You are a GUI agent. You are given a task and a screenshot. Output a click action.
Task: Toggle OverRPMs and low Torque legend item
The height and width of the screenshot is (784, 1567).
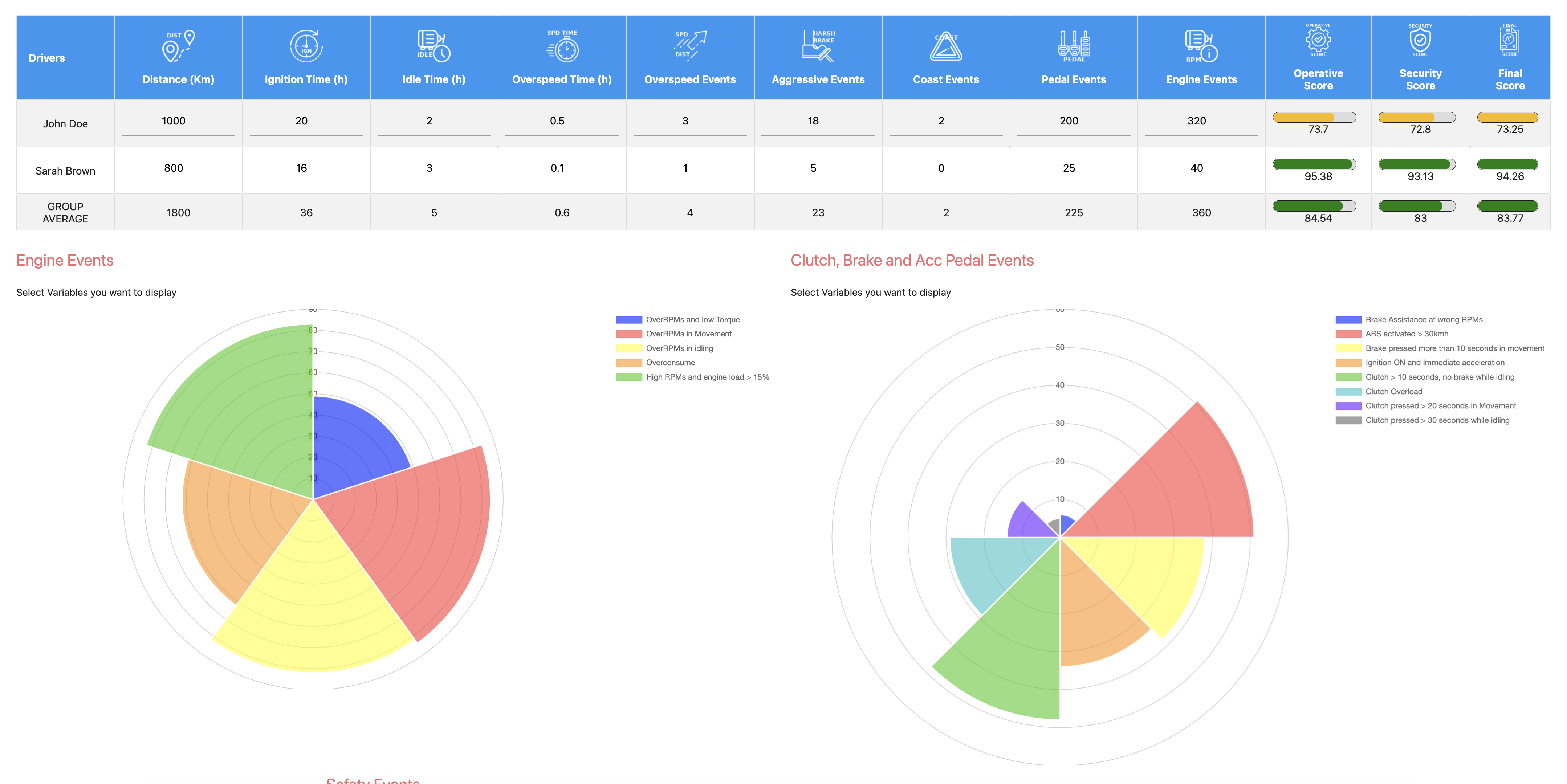click(x=692, y=319)
